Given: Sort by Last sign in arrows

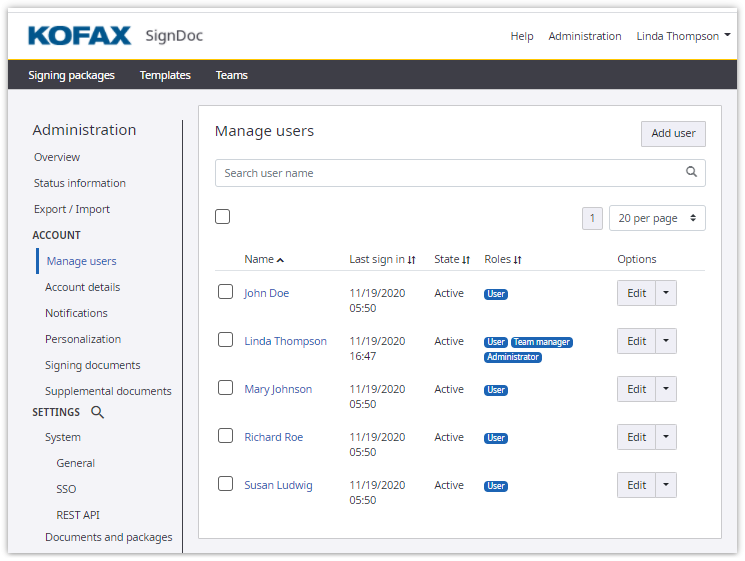Looking at the screenshot, I should (411, 260).
